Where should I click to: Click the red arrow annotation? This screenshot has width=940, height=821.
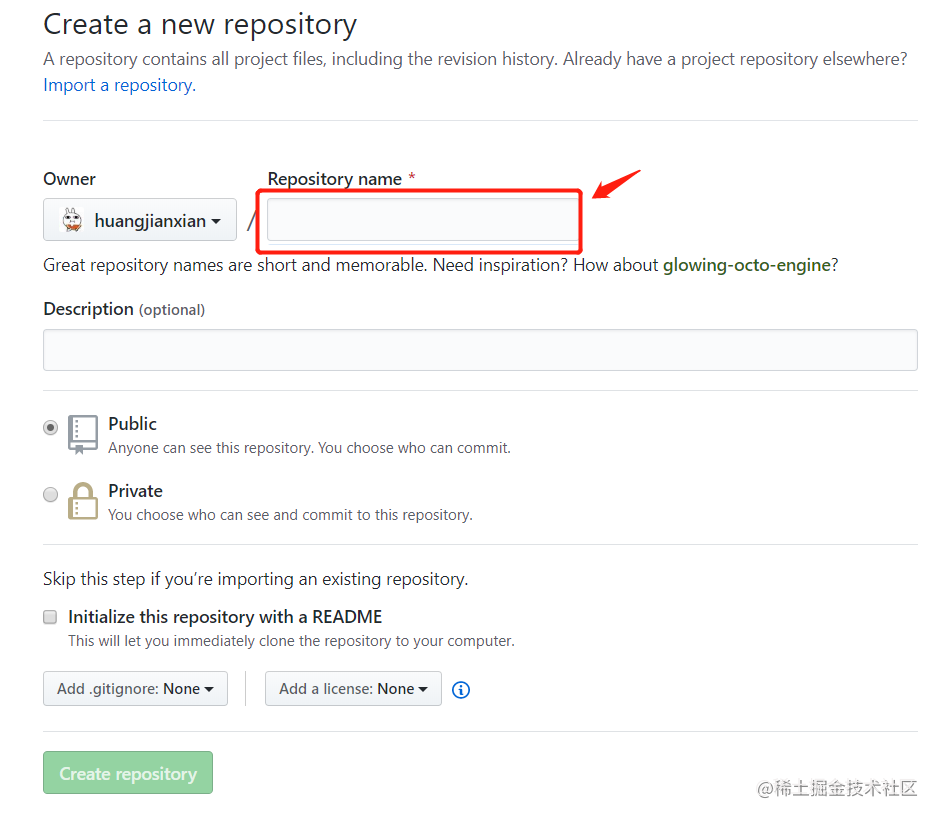pos(616,184)
